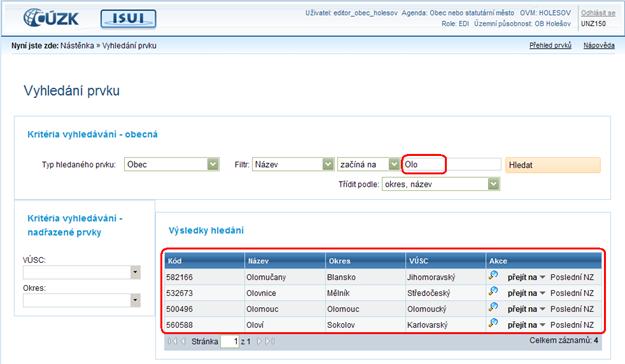The image size is (625, 364).
Task: Click 'Vyhledání prvku' breadcrumb text
Action: (129, 45)
